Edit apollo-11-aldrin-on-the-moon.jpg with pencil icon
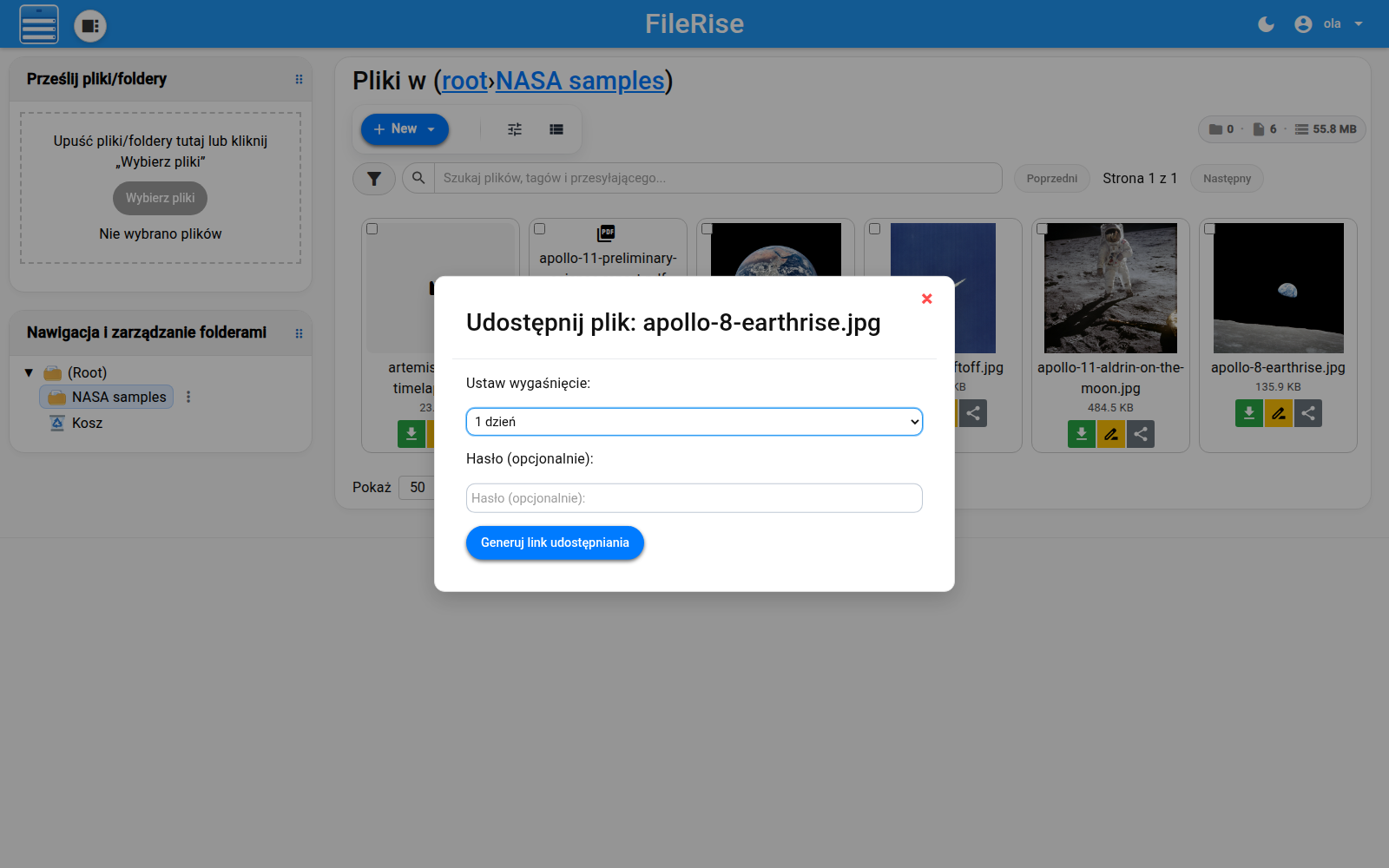This screenshot has width=1389, height=868. click(x=1111, y=434)
